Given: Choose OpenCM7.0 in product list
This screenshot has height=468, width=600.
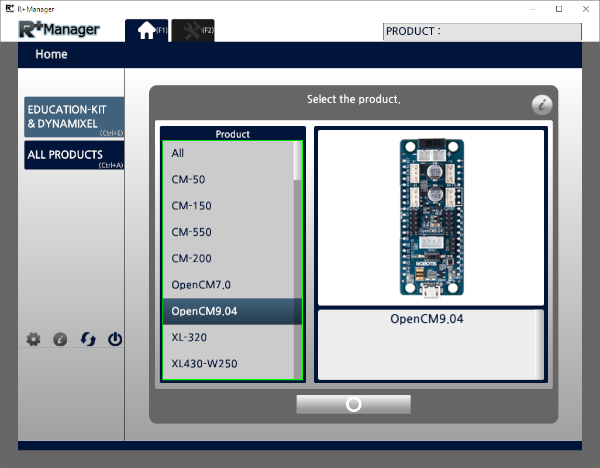Looking at the screenshot, I should click(x=228, y=285).
